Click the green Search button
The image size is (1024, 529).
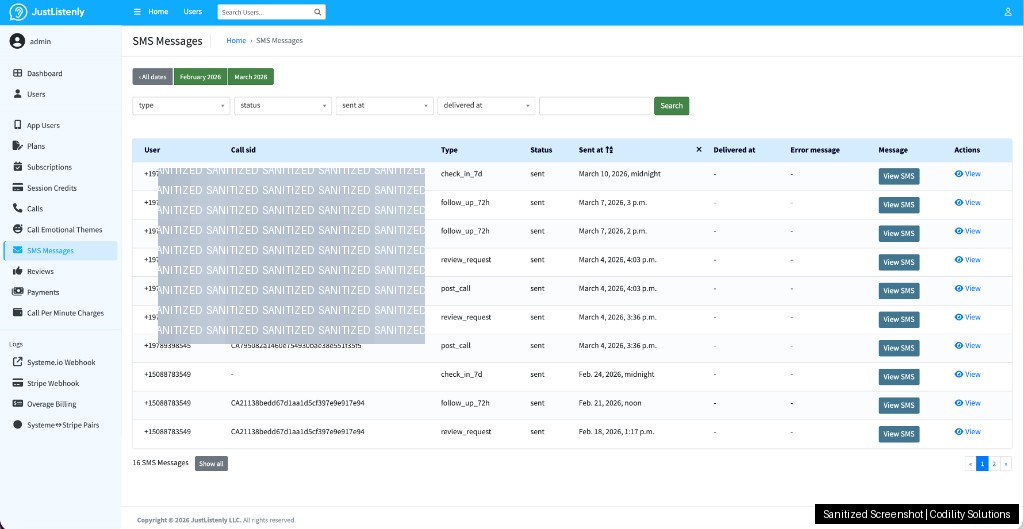[671, 106]
